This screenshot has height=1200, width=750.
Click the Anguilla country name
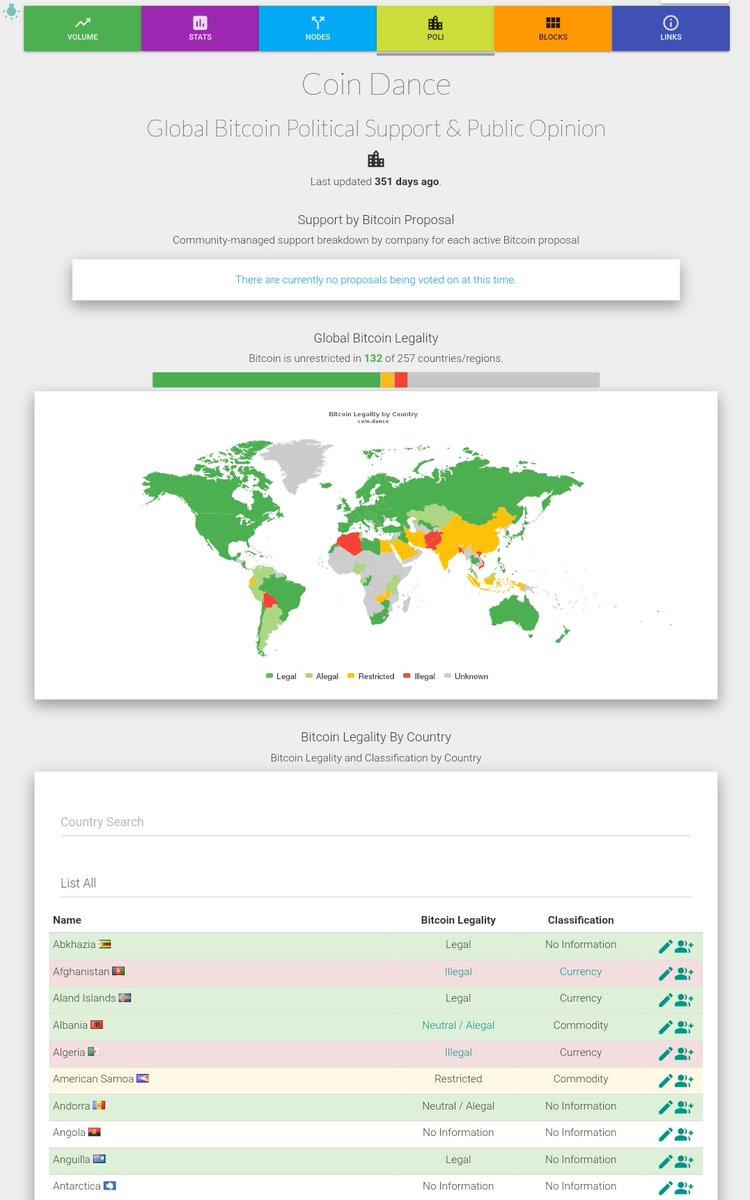click(72, 1160)
